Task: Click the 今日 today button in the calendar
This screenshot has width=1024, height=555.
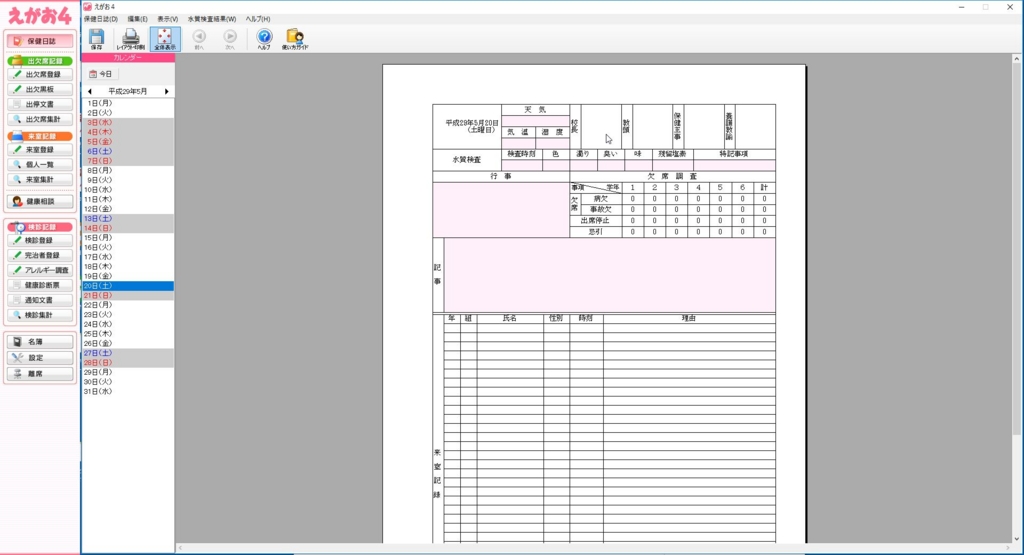Action: (x=101, y=74)
